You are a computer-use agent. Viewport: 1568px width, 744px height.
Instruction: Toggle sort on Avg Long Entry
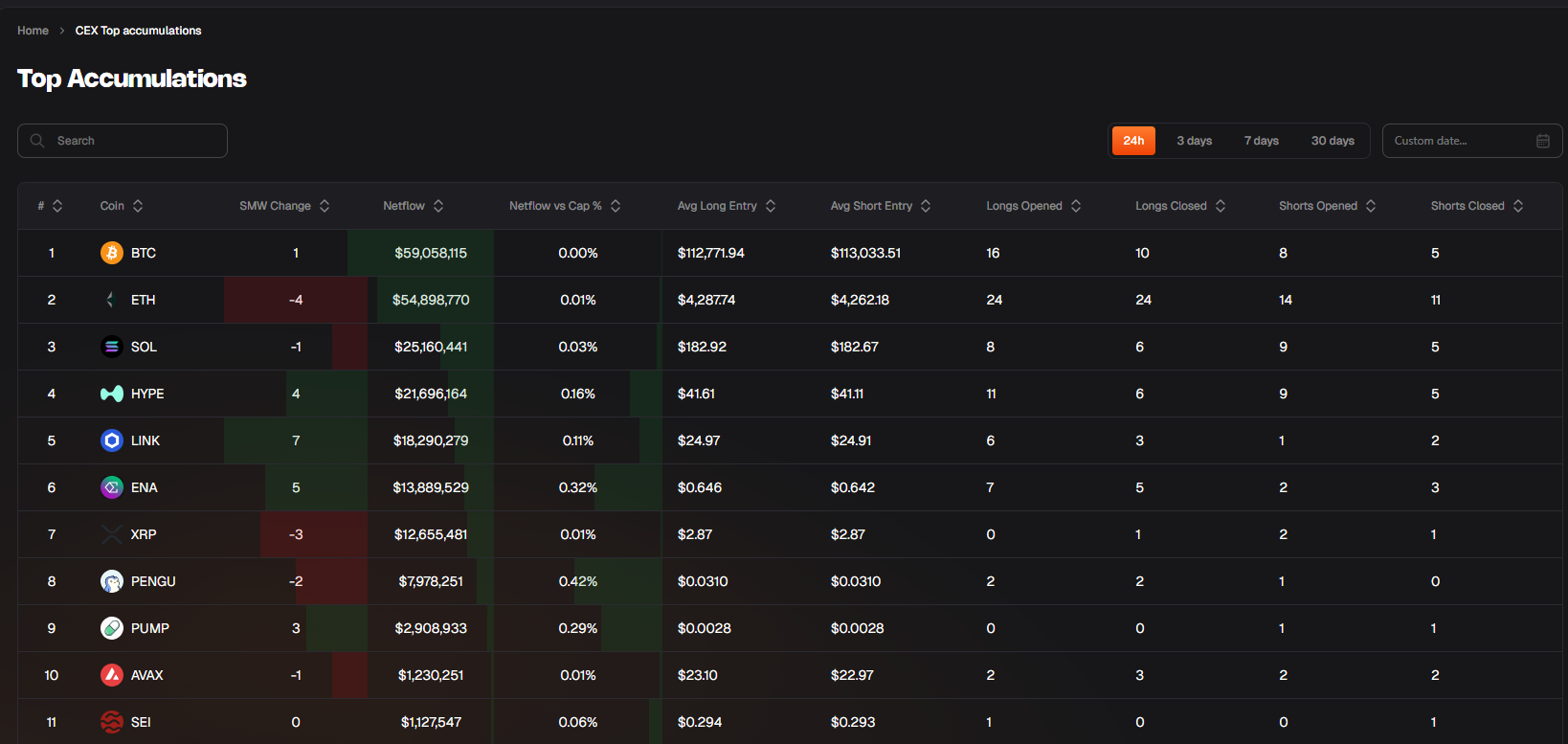pos(771,206)
